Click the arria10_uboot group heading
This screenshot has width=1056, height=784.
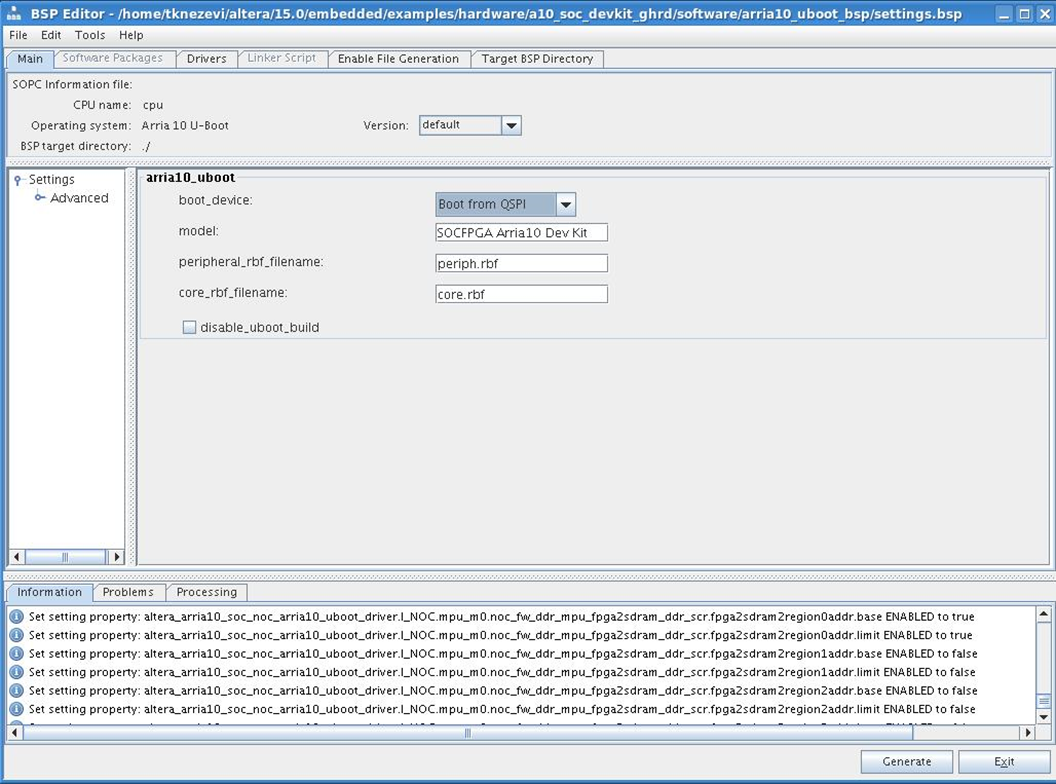click(x=191, y=177)
